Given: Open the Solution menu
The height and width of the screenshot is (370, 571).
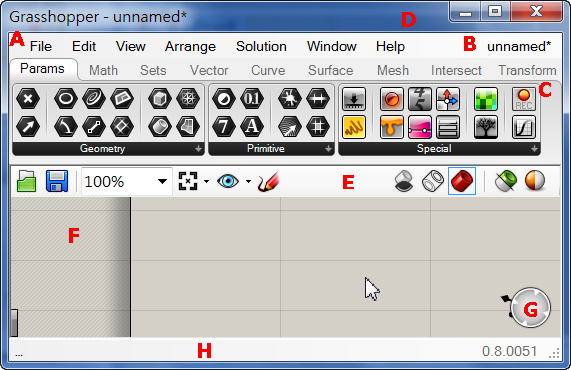Looking at the screenshot, I should (x=261, y=47).
